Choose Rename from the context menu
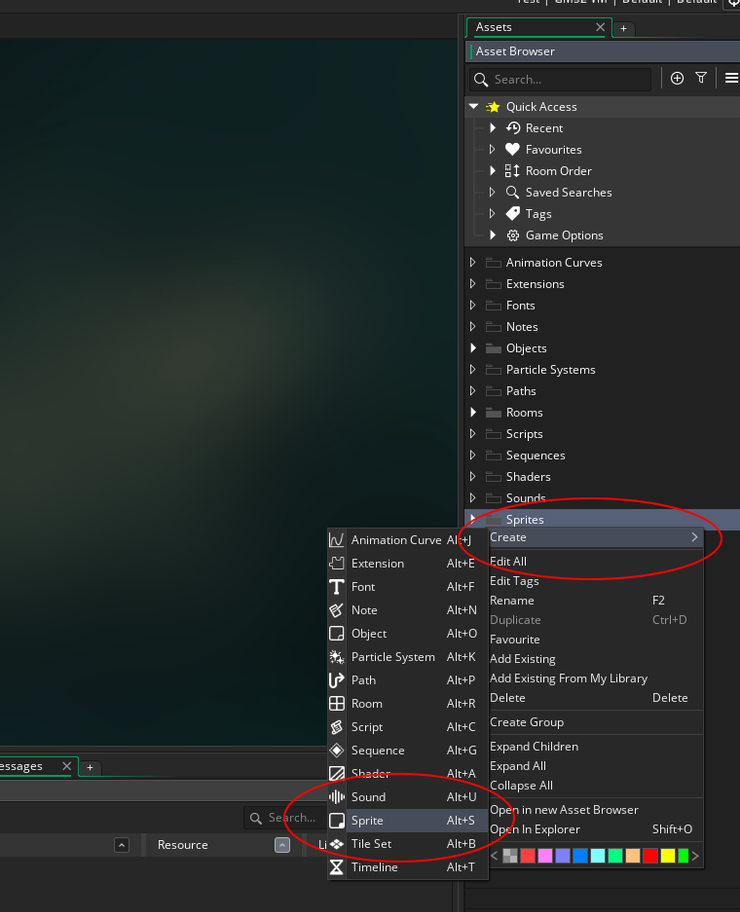The width and height of the screenshot is (740, 912). click(x=512, y=601)
